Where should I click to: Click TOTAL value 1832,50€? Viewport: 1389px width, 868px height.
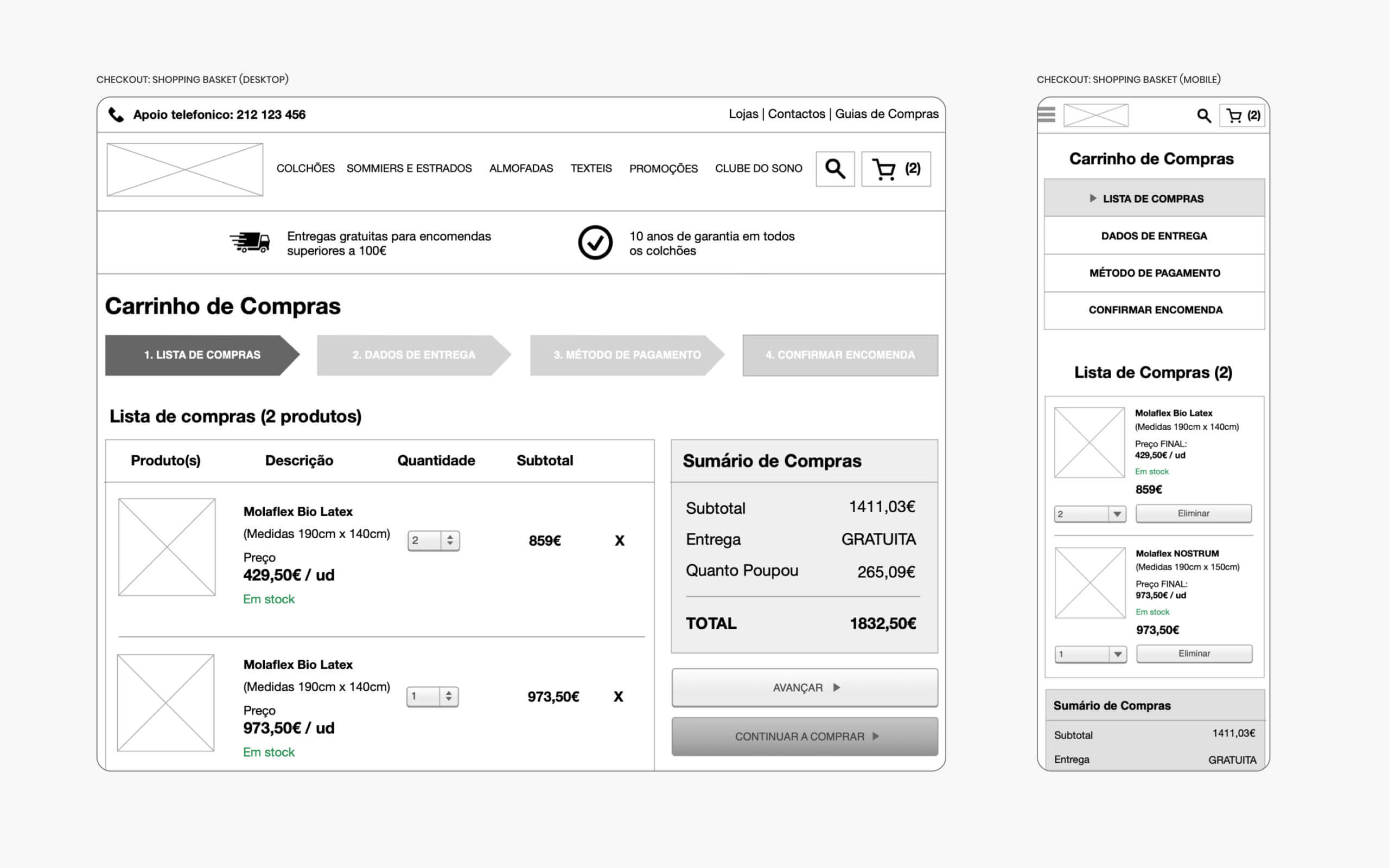point(883,623)
